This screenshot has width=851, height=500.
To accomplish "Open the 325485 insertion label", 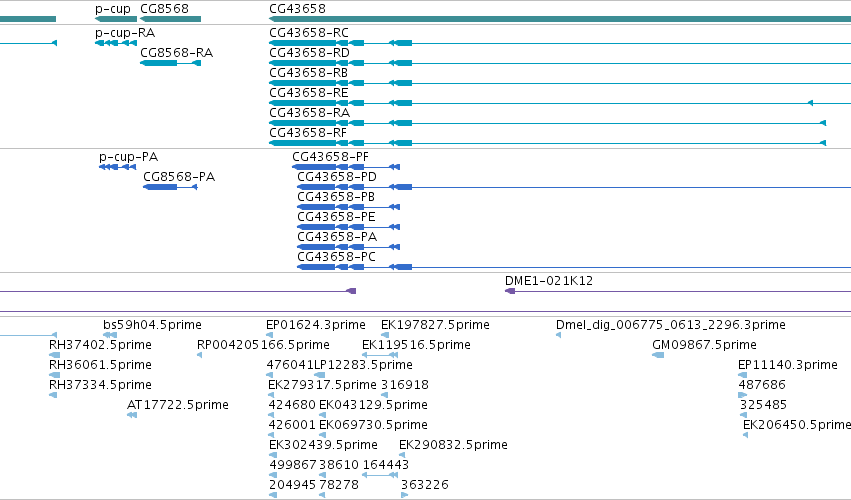I will coord(763,406).
